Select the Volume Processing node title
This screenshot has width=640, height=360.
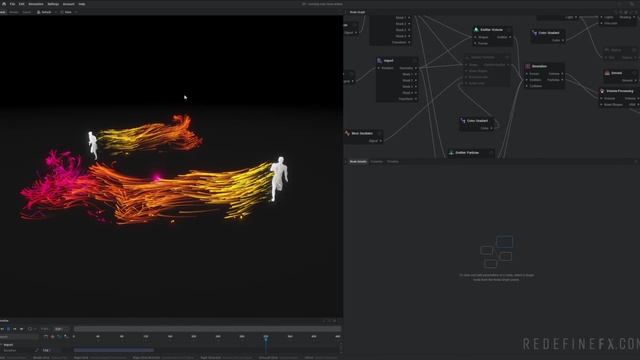click(620, 91)
